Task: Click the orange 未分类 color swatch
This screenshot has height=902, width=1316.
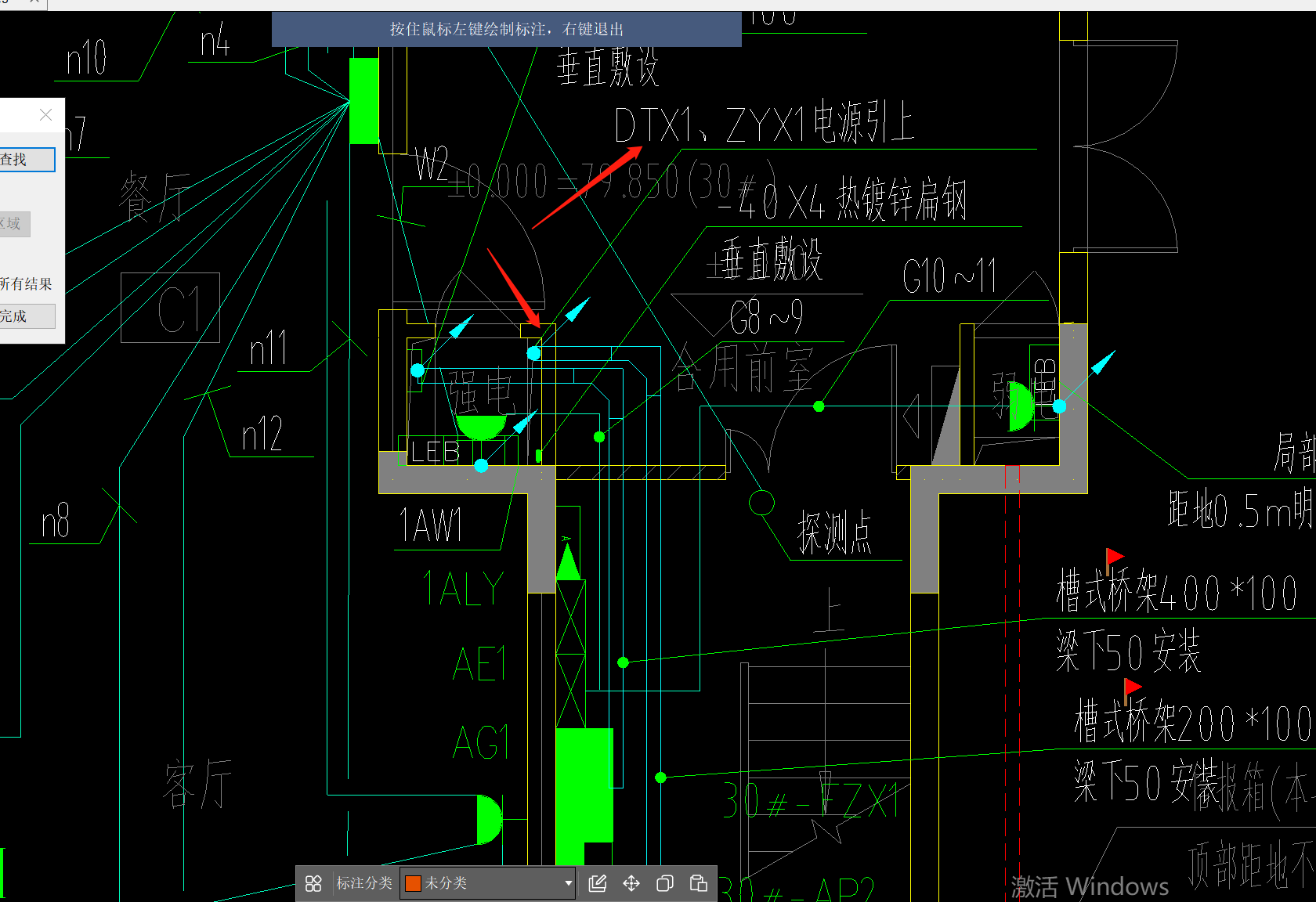Action: click(413, 883)
